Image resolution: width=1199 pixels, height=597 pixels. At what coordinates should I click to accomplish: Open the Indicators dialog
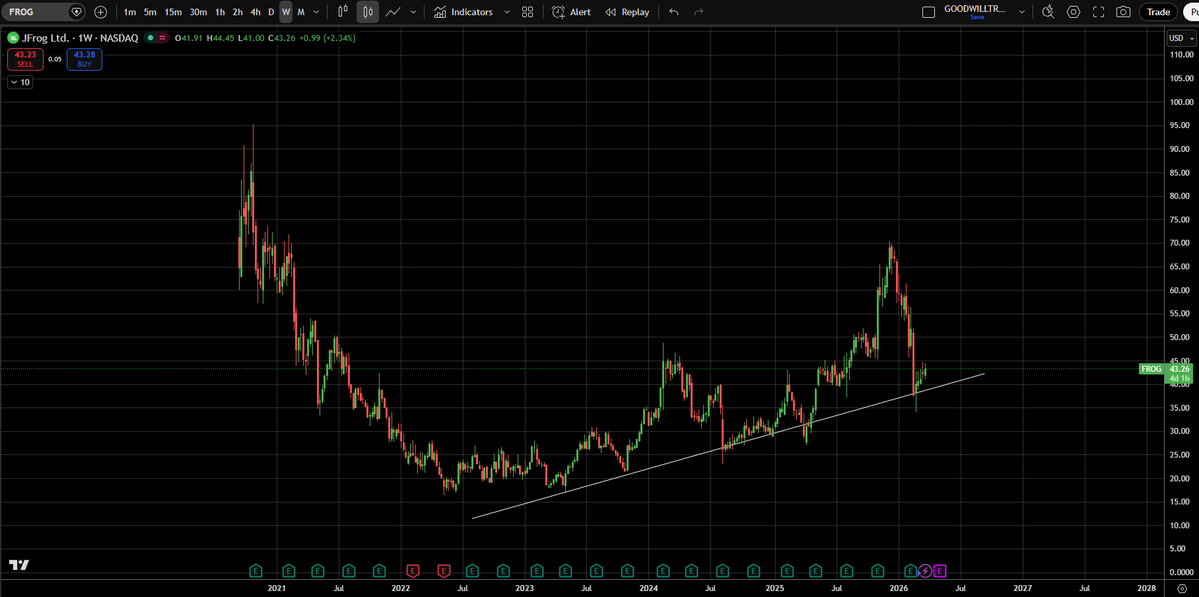click(463, 12)
